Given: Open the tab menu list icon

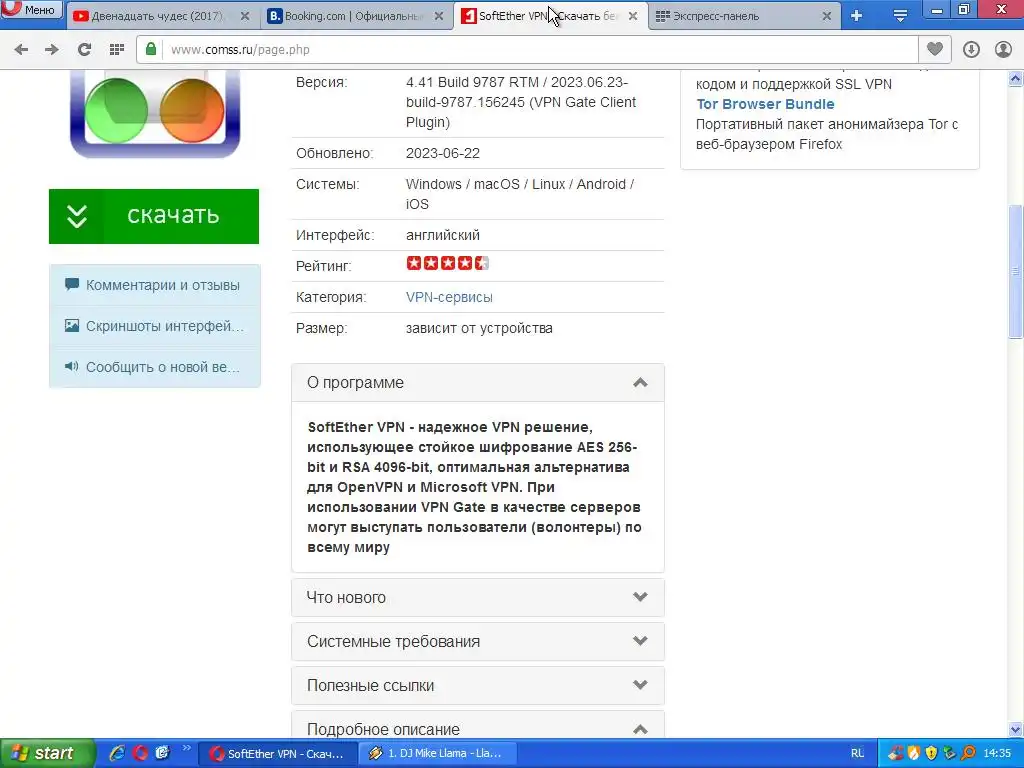Looking at the screenshot, I should click(x=901, y=16).
